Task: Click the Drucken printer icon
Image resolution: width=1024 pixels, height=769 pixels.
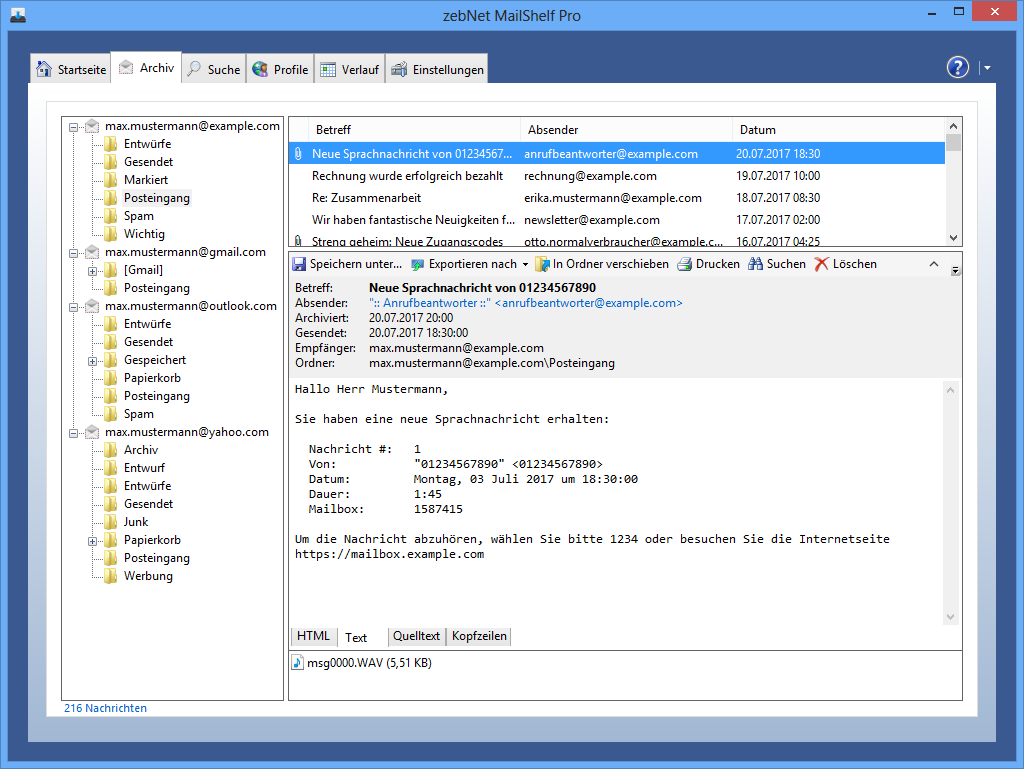Action: pos(684,264)
